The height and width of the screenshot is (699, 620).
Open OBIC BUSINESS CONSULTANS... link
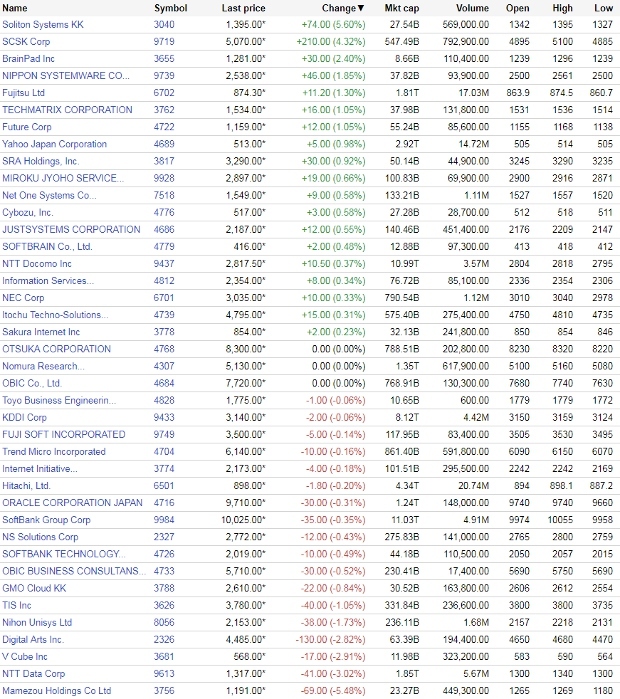pyautogui.click(x=74, y=571)
